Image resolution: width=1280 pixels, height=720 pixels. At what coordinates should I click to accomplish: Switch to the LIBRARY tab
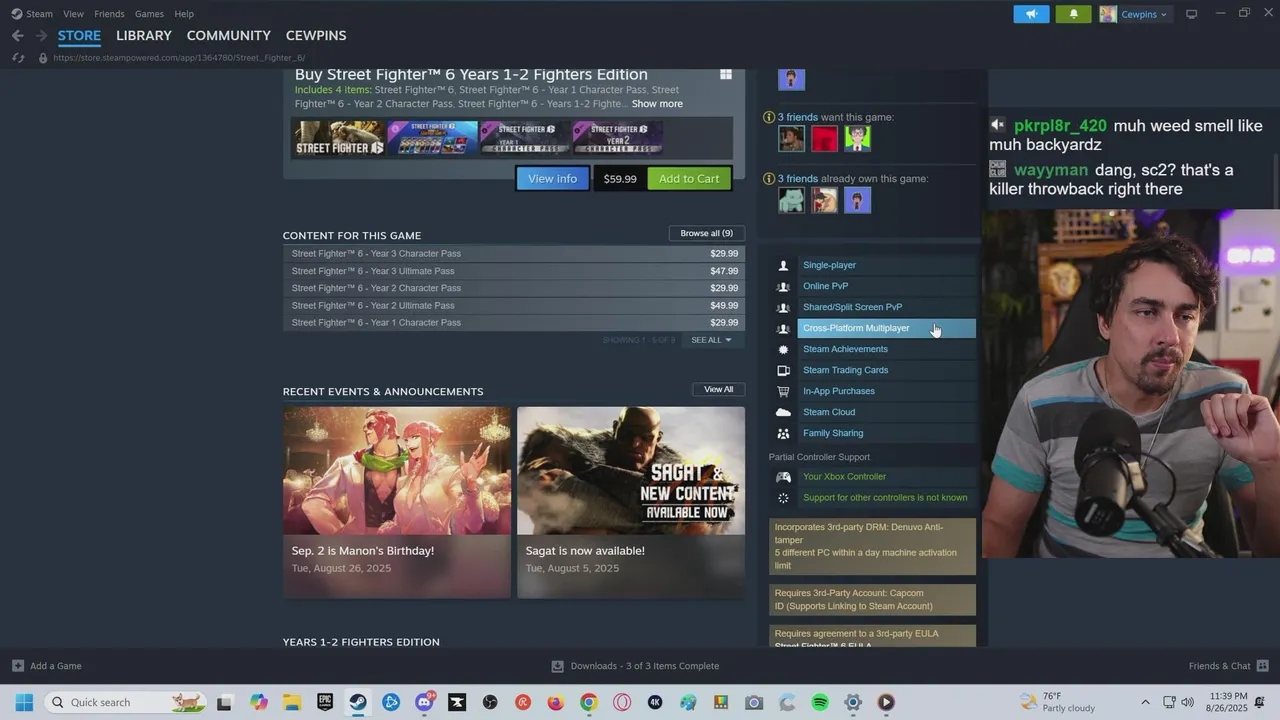pos(144,35)
